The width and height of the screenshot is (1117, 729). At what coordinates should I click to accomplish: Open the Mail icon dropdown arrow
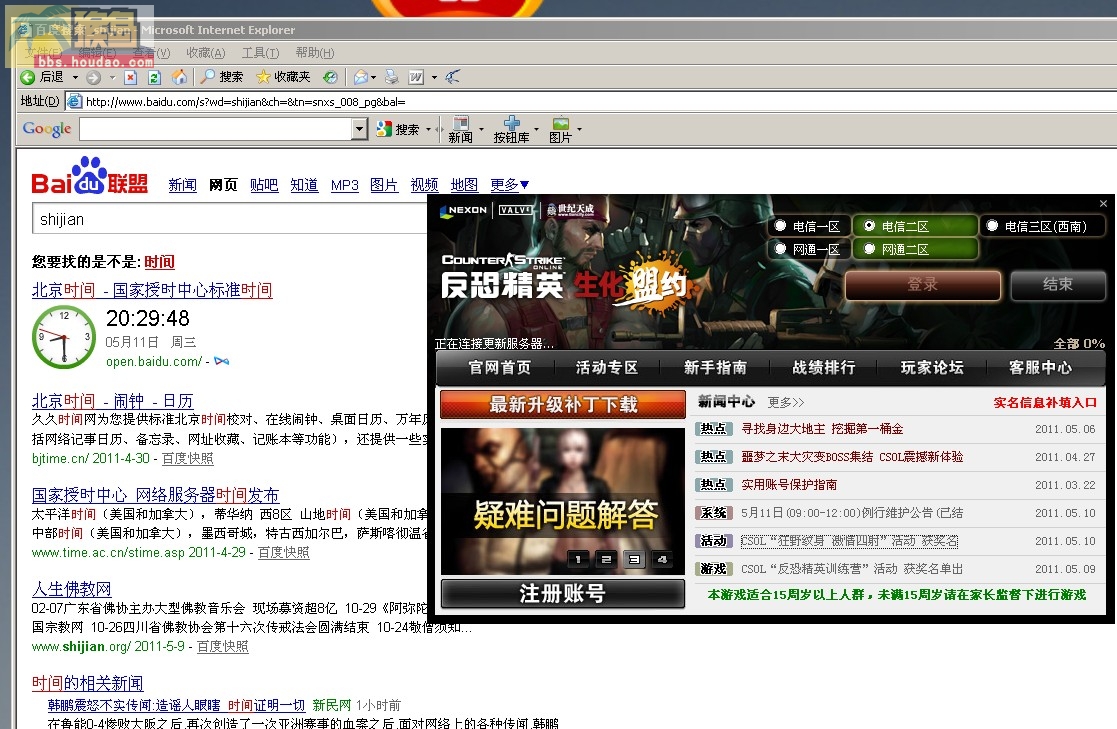373,77
